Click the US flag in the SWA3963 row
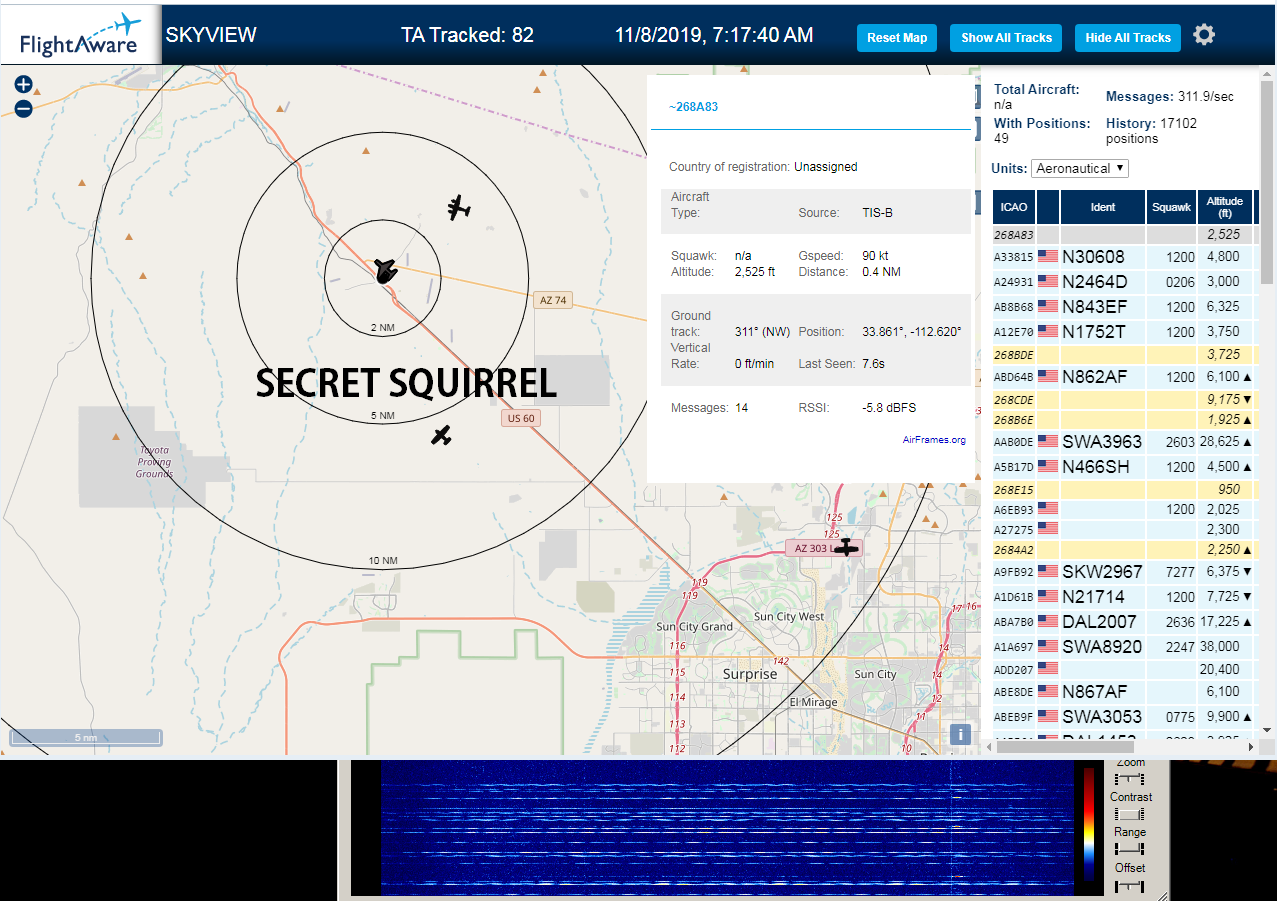1277x901 pixels. pyautogui.click(x=1048, y=441)
